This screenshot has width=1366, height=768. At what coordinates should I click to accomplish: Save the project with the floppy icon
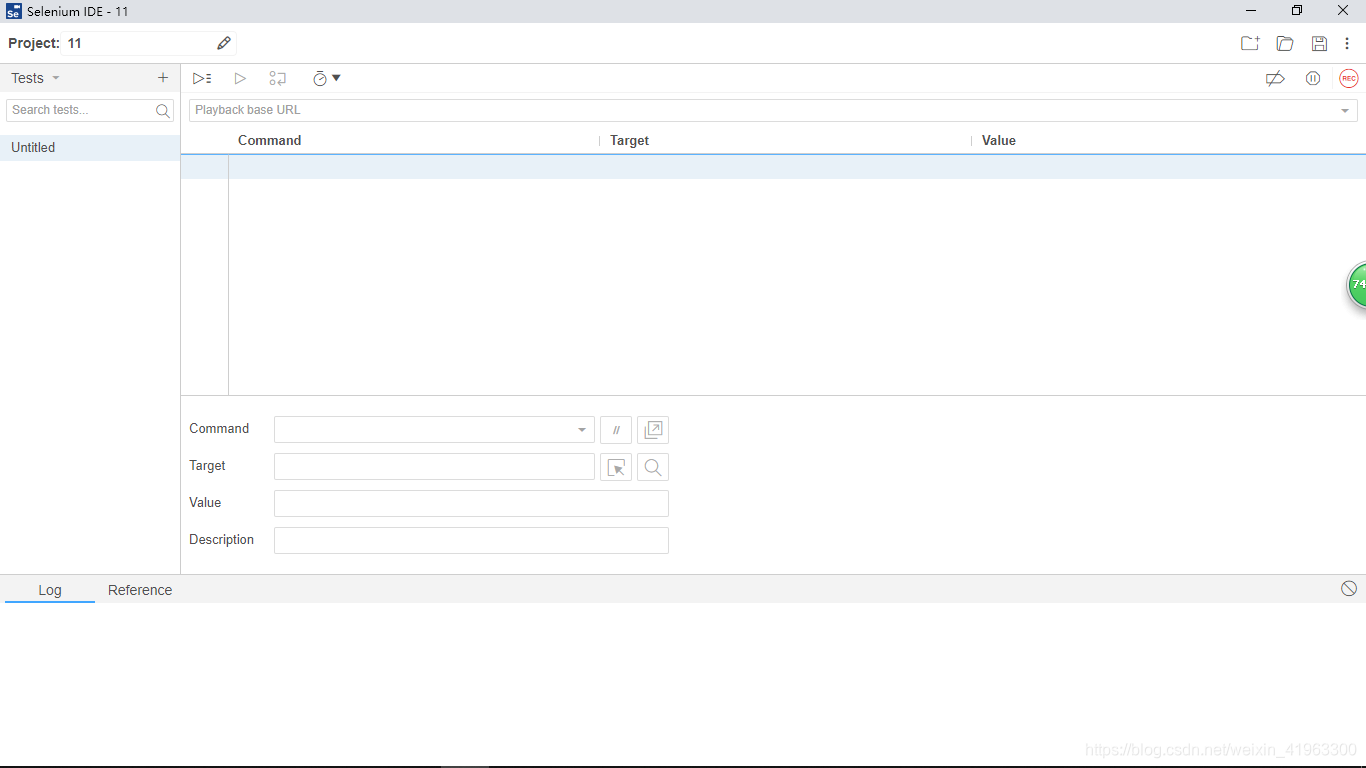click(x=1319, y=43)
